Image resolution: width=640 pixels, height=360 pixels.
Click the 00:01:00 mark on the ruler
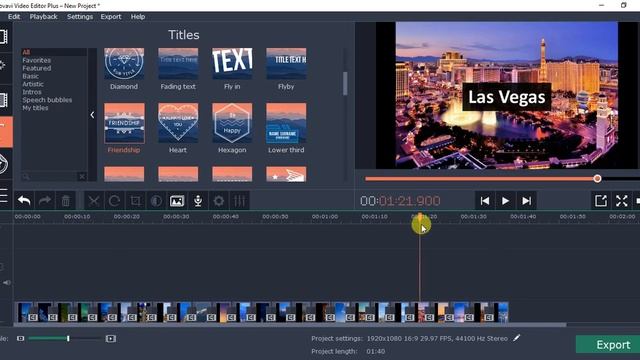[325, 217]
